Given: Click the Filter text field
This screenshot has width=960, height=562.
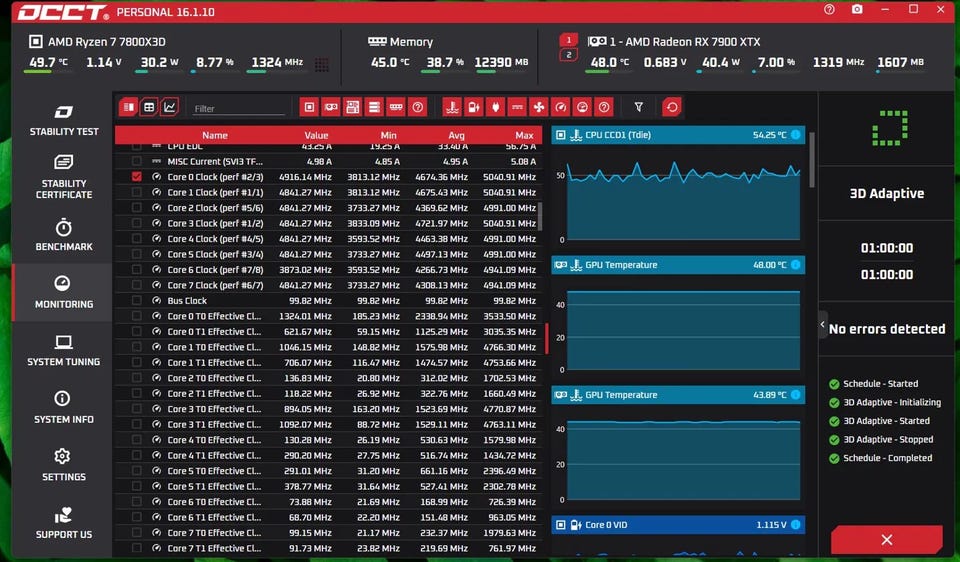Looking at the screenshot, I should pyautogui.click(x=238, y=108).
